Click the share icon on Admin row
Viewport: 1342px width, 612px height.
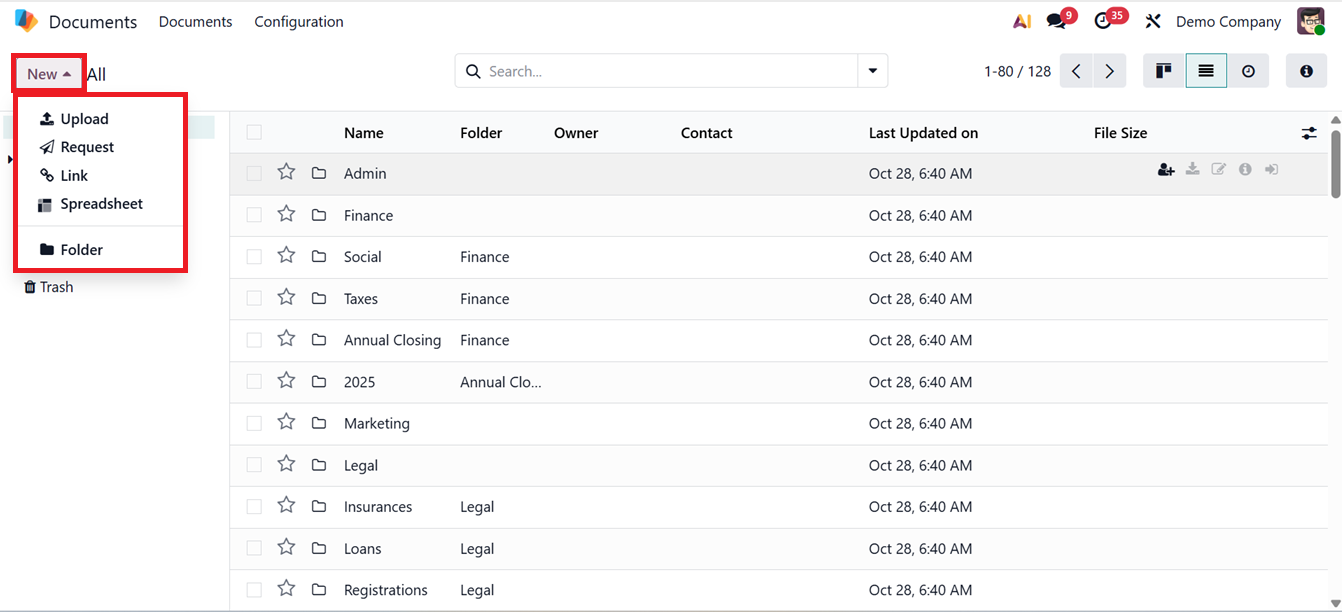tap(1166, 170)
